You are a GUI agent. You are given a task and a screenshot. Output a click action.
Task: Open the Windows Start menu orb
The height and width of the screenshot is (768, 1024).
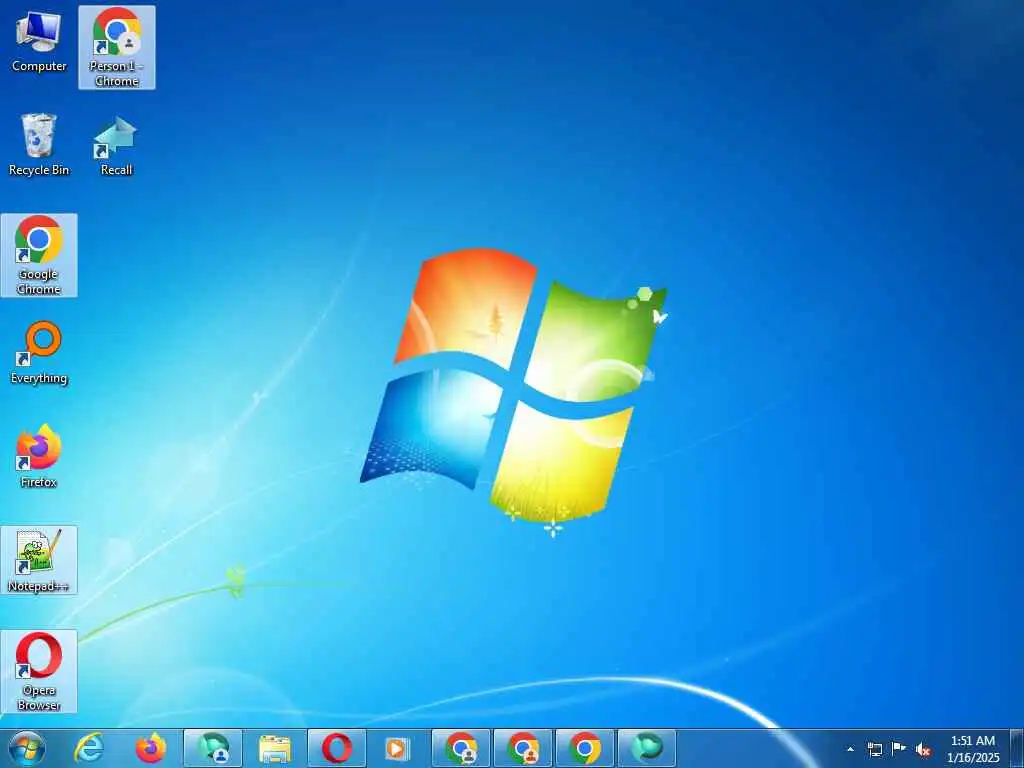tap(27, 748)
